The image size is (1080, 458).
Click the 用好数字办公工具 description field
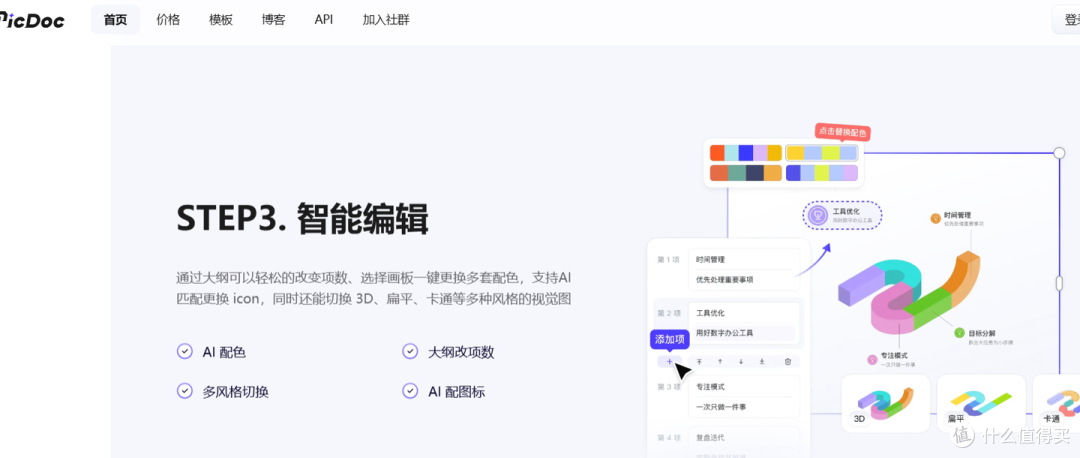[744, 333]
